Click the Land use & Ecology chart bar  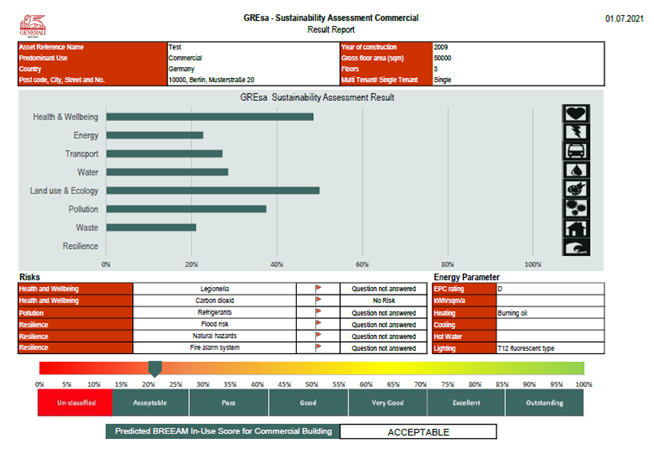213,191
